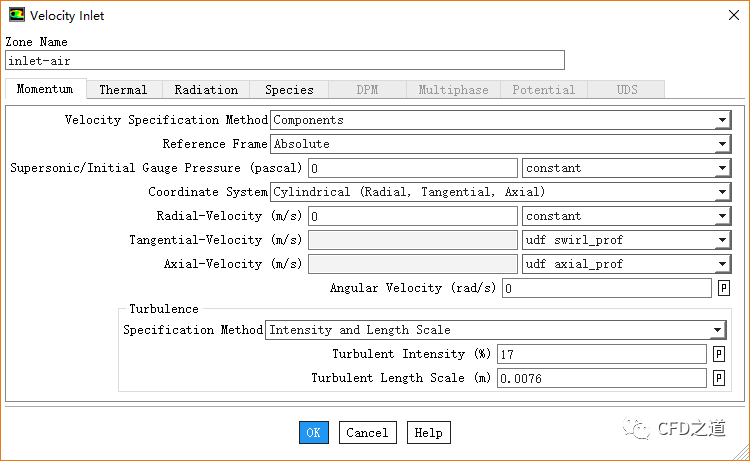Switch to the Thermal tab
The height and width of the screenshot is (461, 750).
123,90
